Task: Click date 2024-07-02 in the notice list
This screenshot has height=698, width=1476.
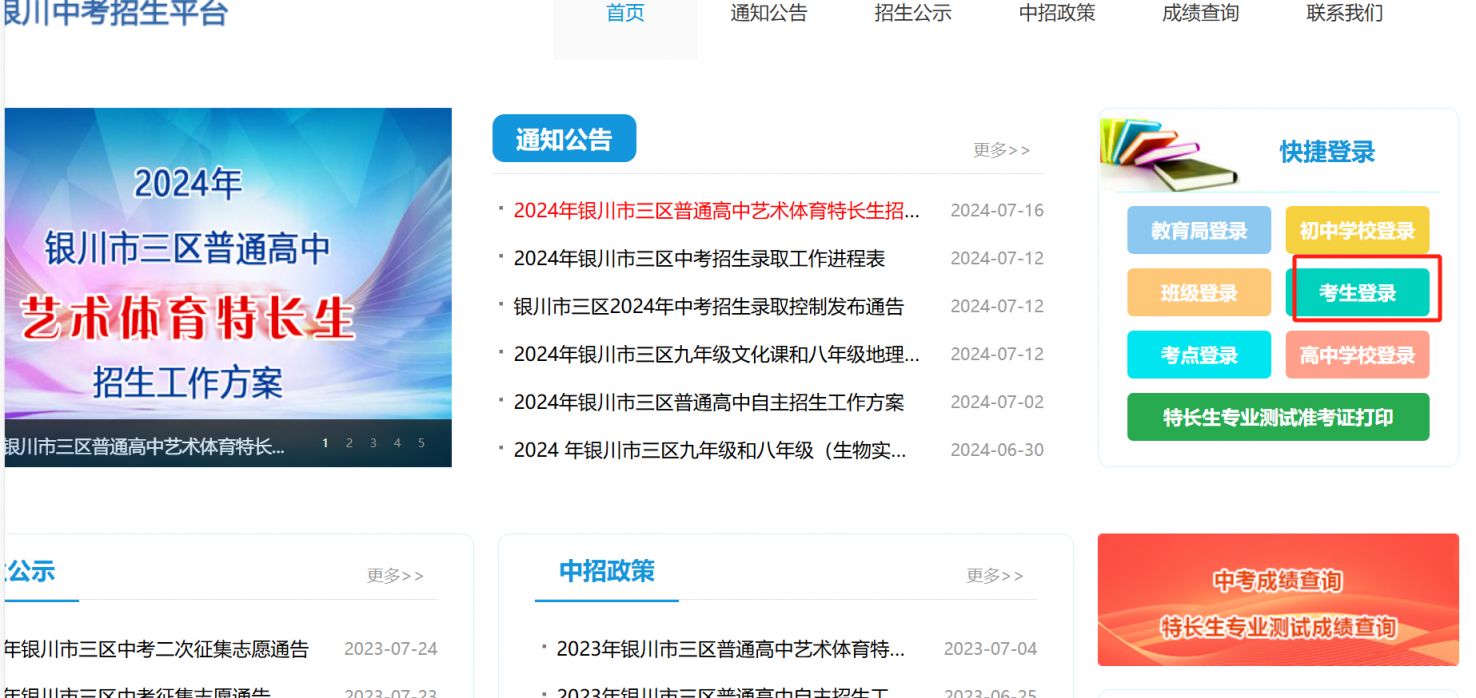Action: coord(997,402)
